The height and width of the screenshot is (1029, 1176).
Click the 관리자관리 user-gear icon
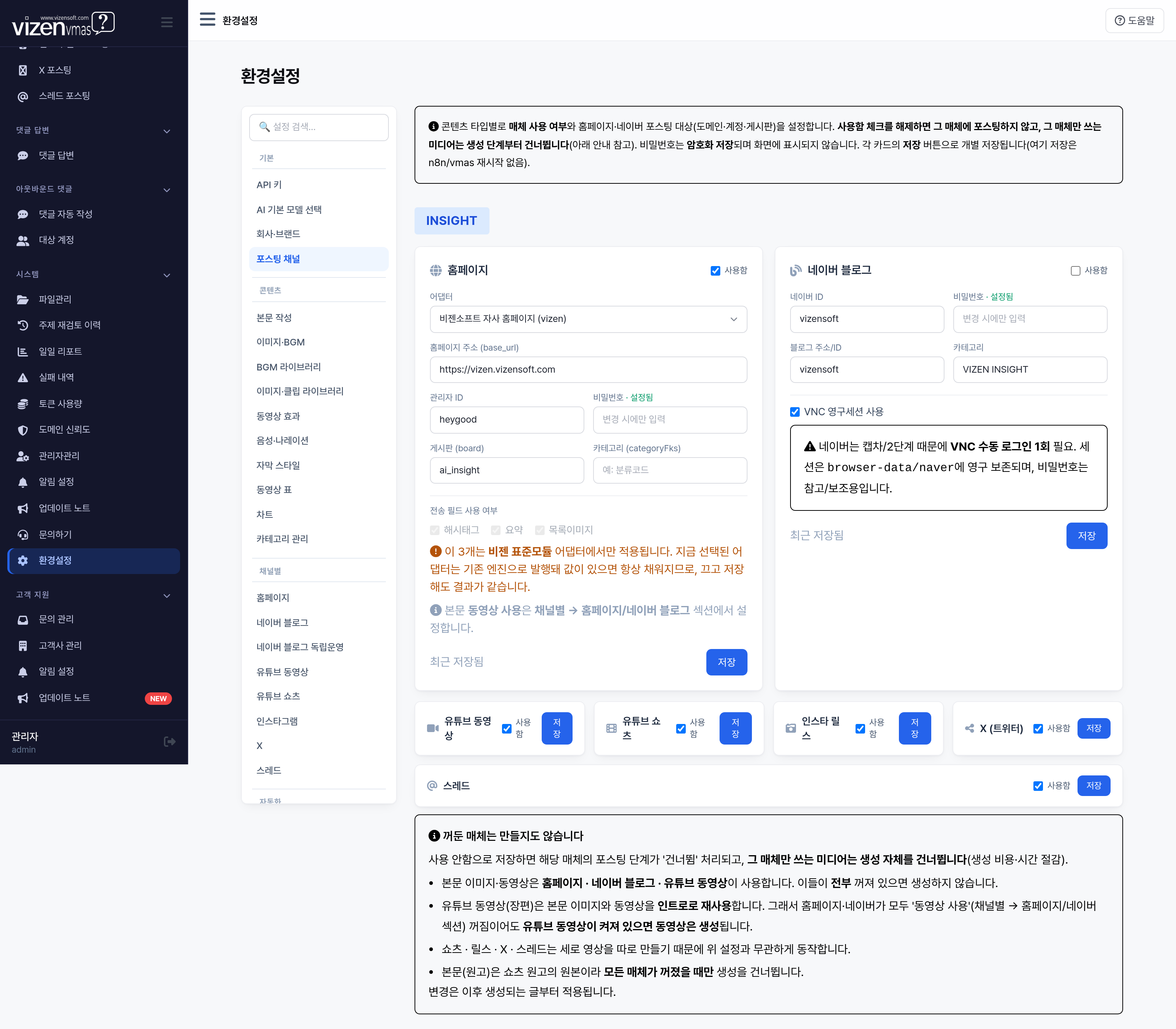coord(23,456)
